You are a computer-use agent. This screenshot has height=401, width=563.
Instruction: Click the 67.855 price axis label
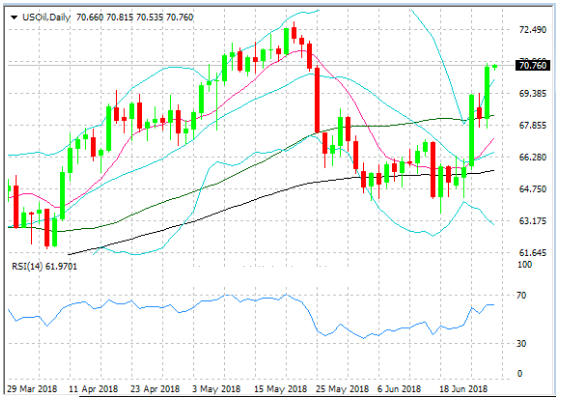532,125
